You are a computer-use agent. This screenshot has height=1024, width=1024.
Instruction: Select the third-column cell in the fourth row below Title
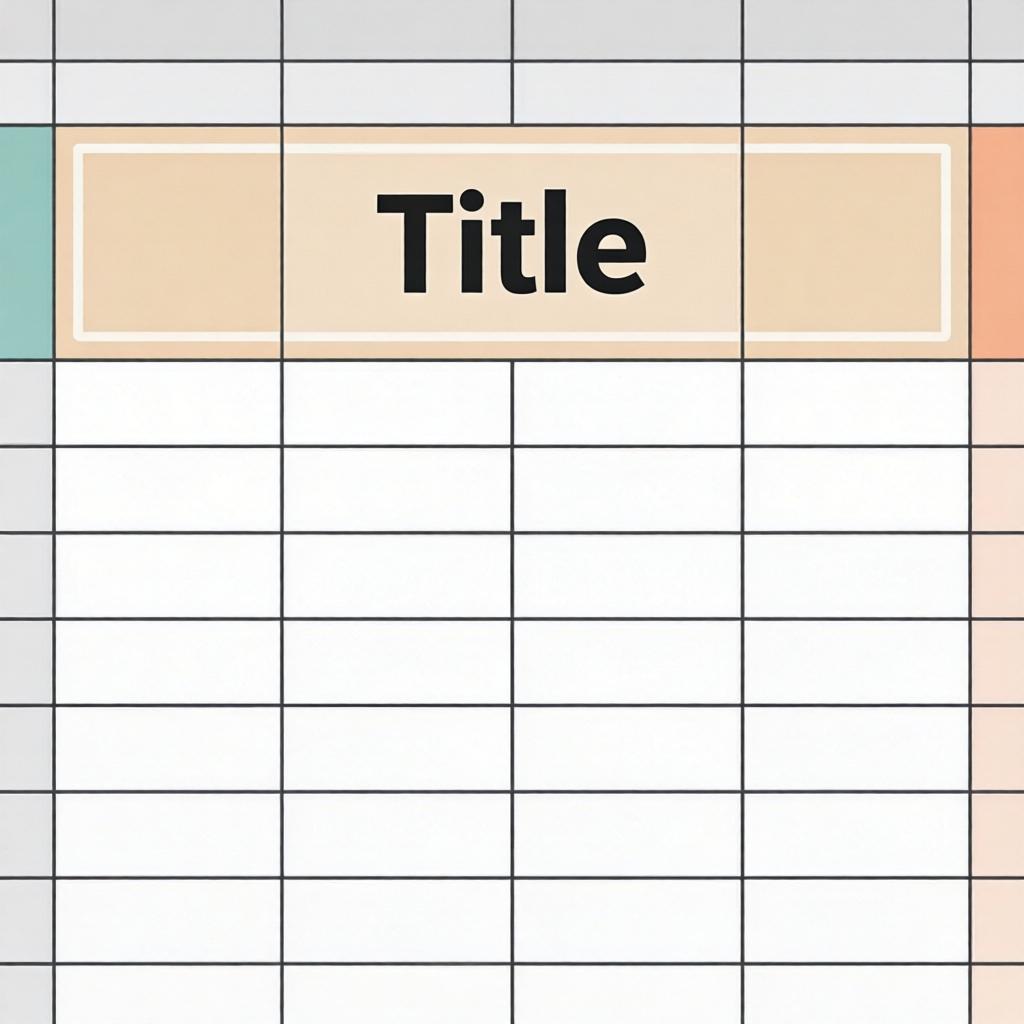627,662
